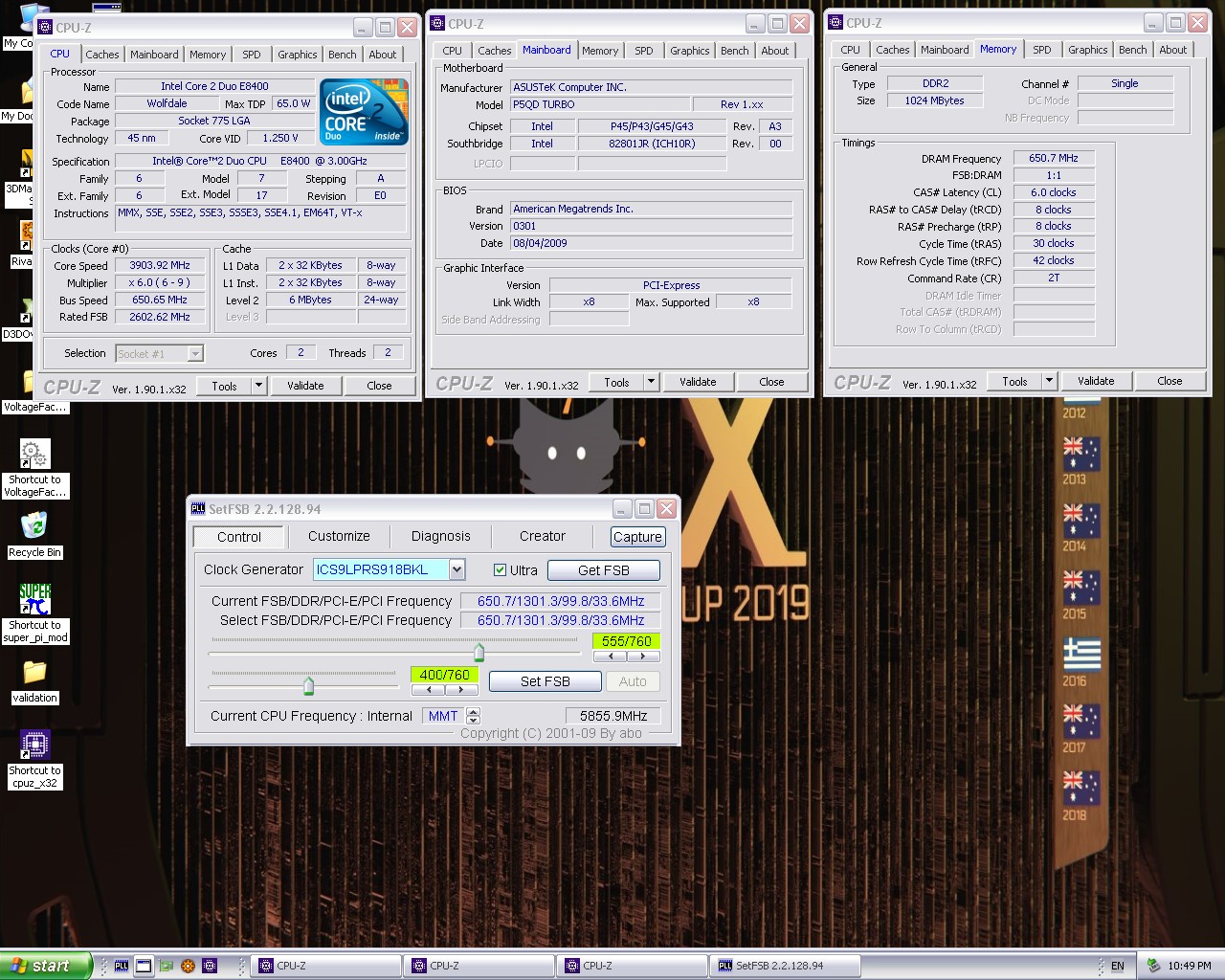This screenshot has width=1225, height=980.
Task: Click Validate in the Mainboard CPU-Z window
Action: [698, 382]
